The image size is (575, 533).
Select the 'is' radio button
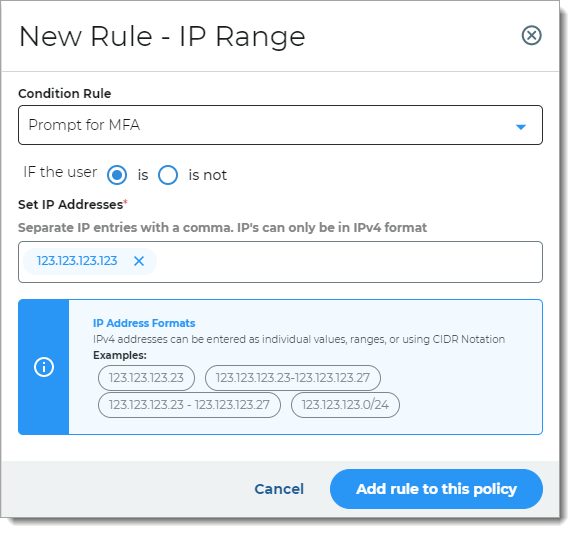coord(117,175)
